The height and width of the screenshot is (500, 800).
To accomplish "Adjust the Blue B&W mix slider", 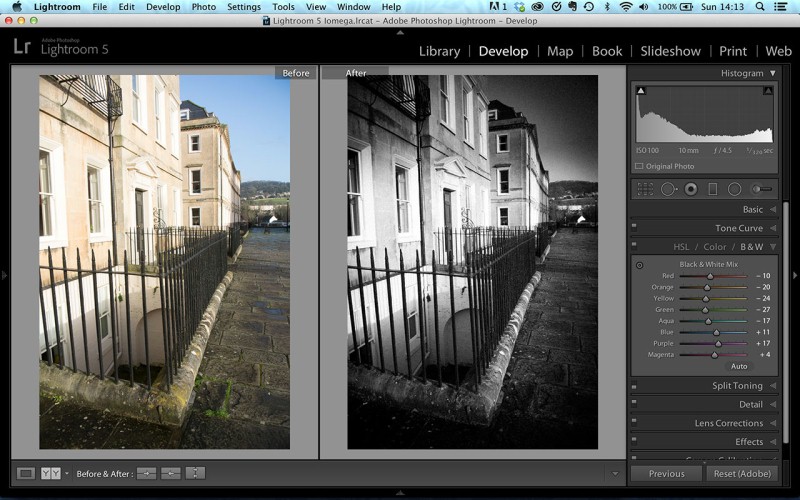I will (x=716, y=332).
